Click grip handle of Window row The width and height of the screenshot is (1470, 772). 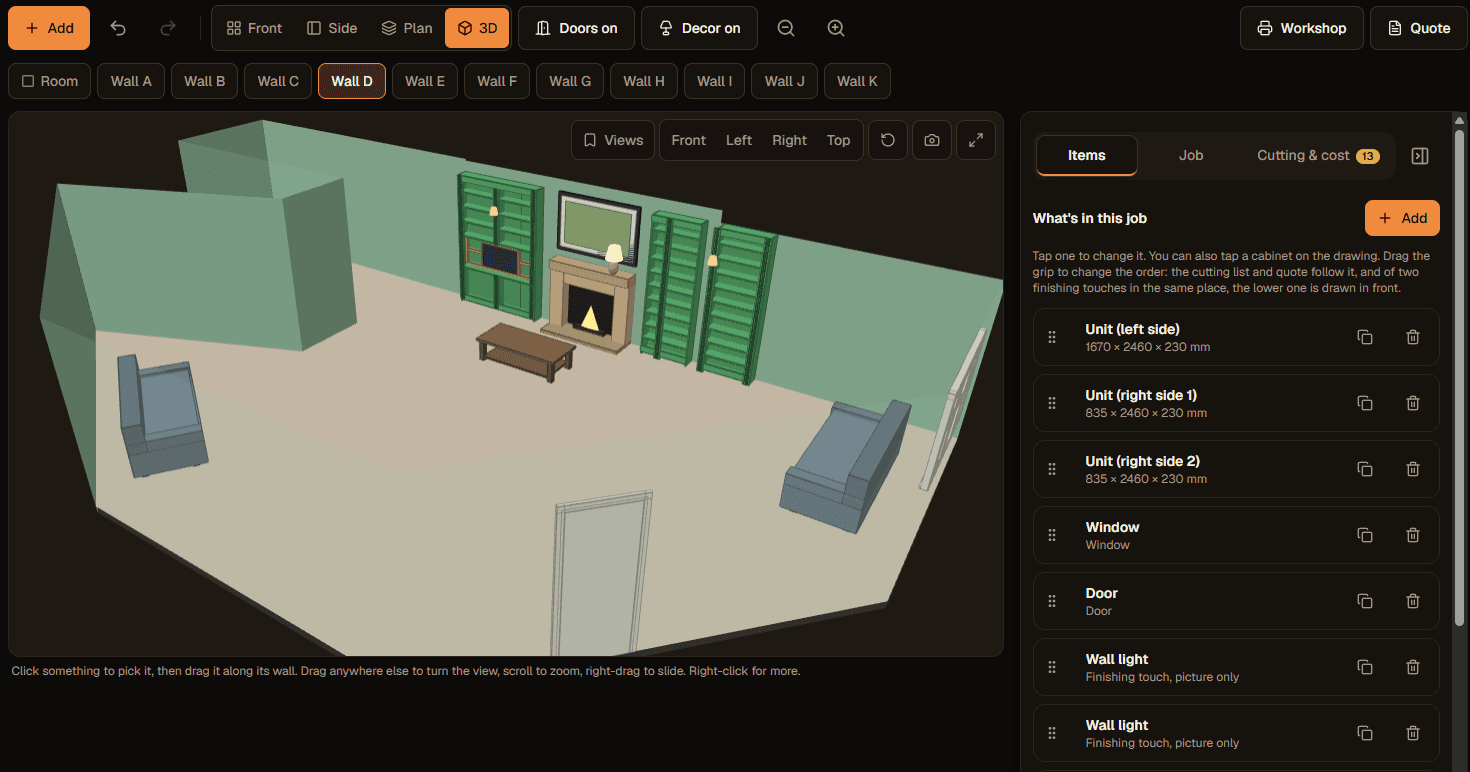[x=1052, y=535]
